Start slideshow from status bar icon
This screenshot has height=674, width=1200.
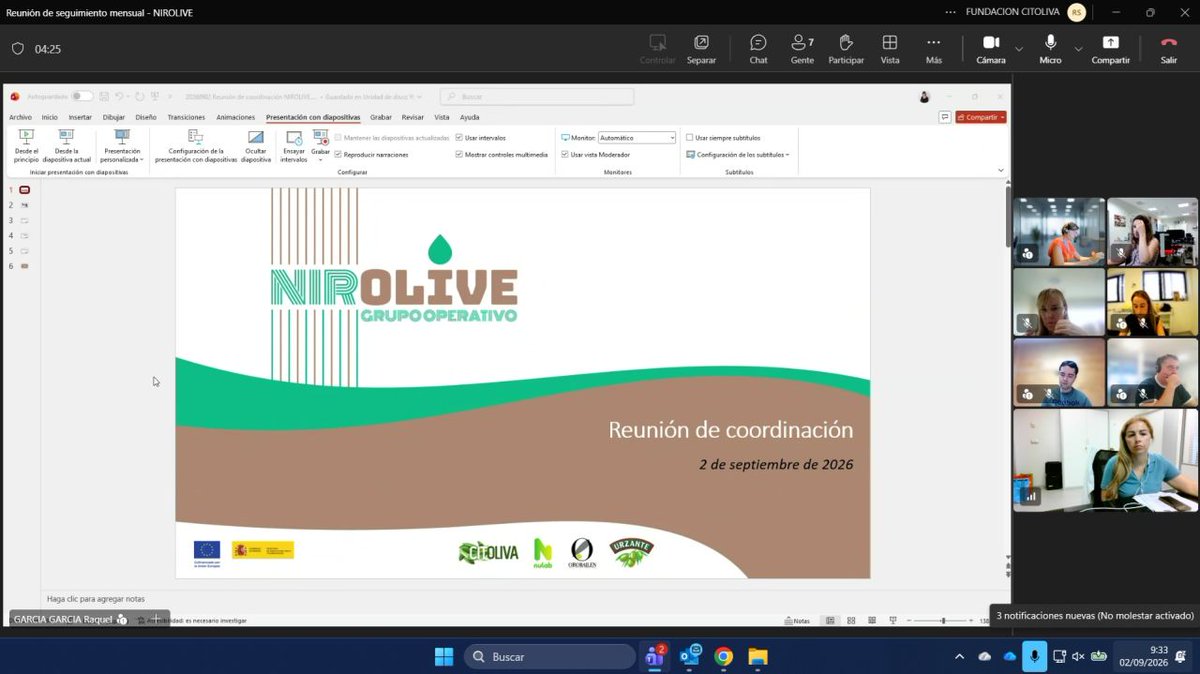893,621
